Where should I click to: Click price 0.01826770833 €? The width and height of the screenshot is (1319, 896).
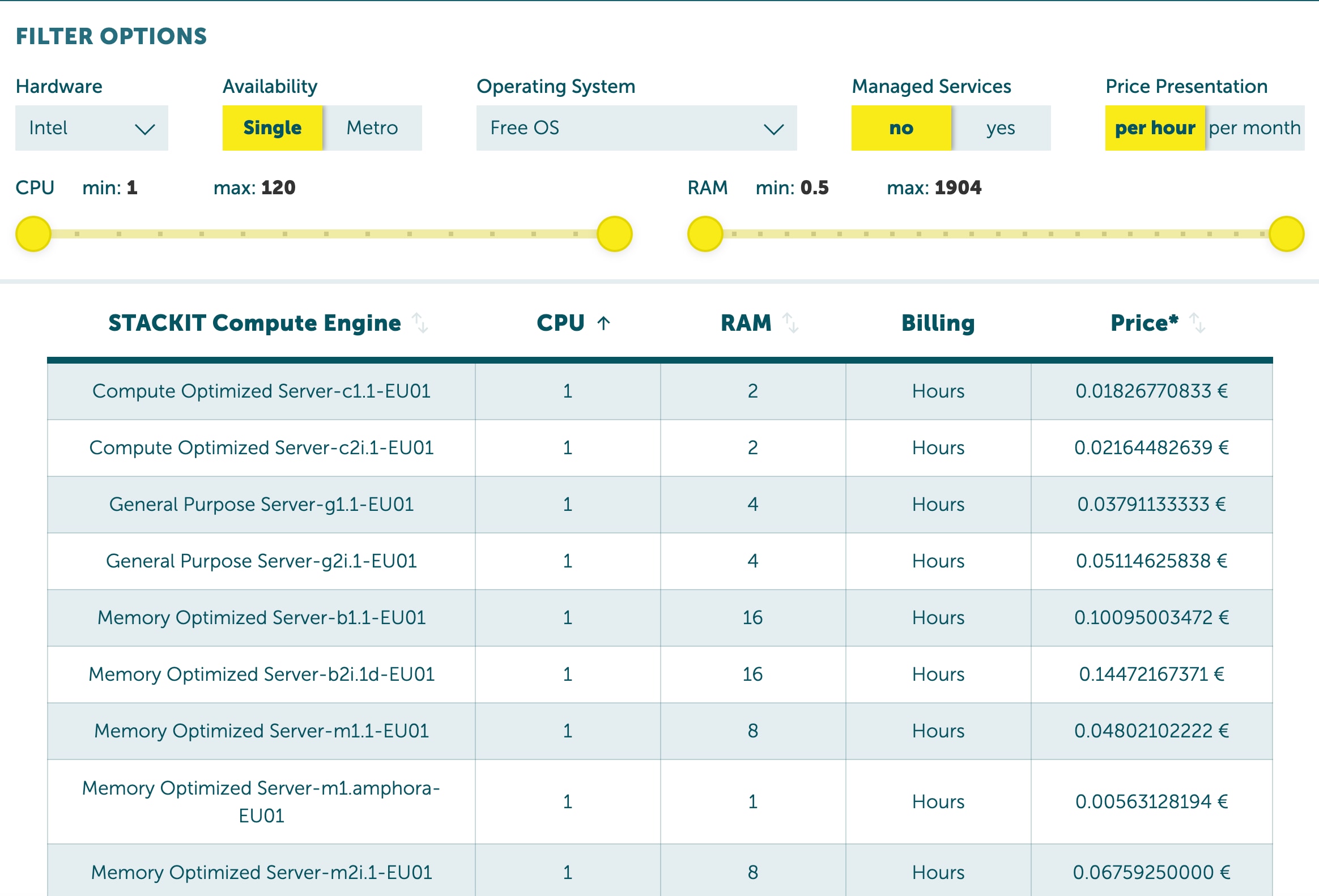click(1151, 391)
